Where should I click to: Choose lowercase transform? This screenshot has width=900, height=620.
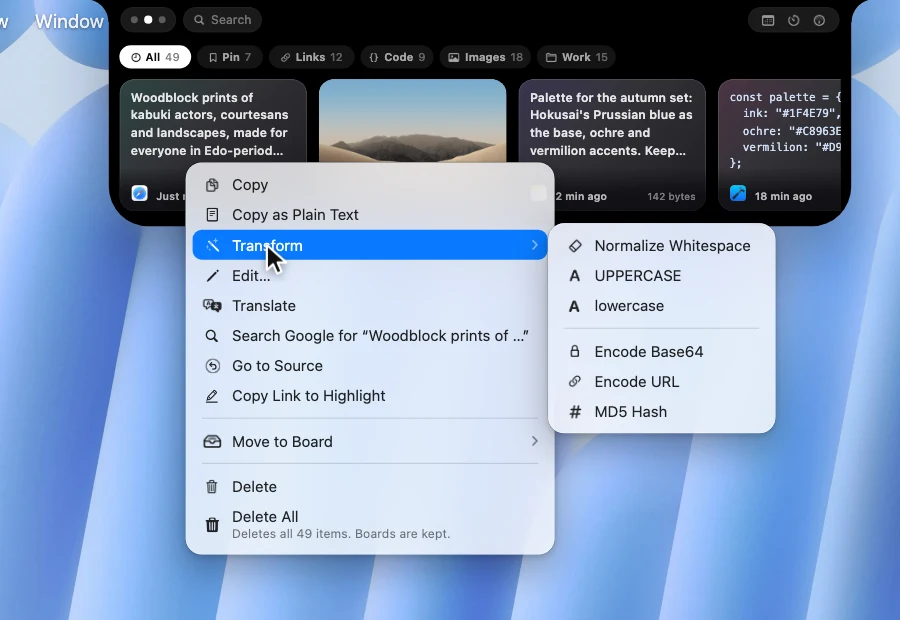(x=661, y=306)
